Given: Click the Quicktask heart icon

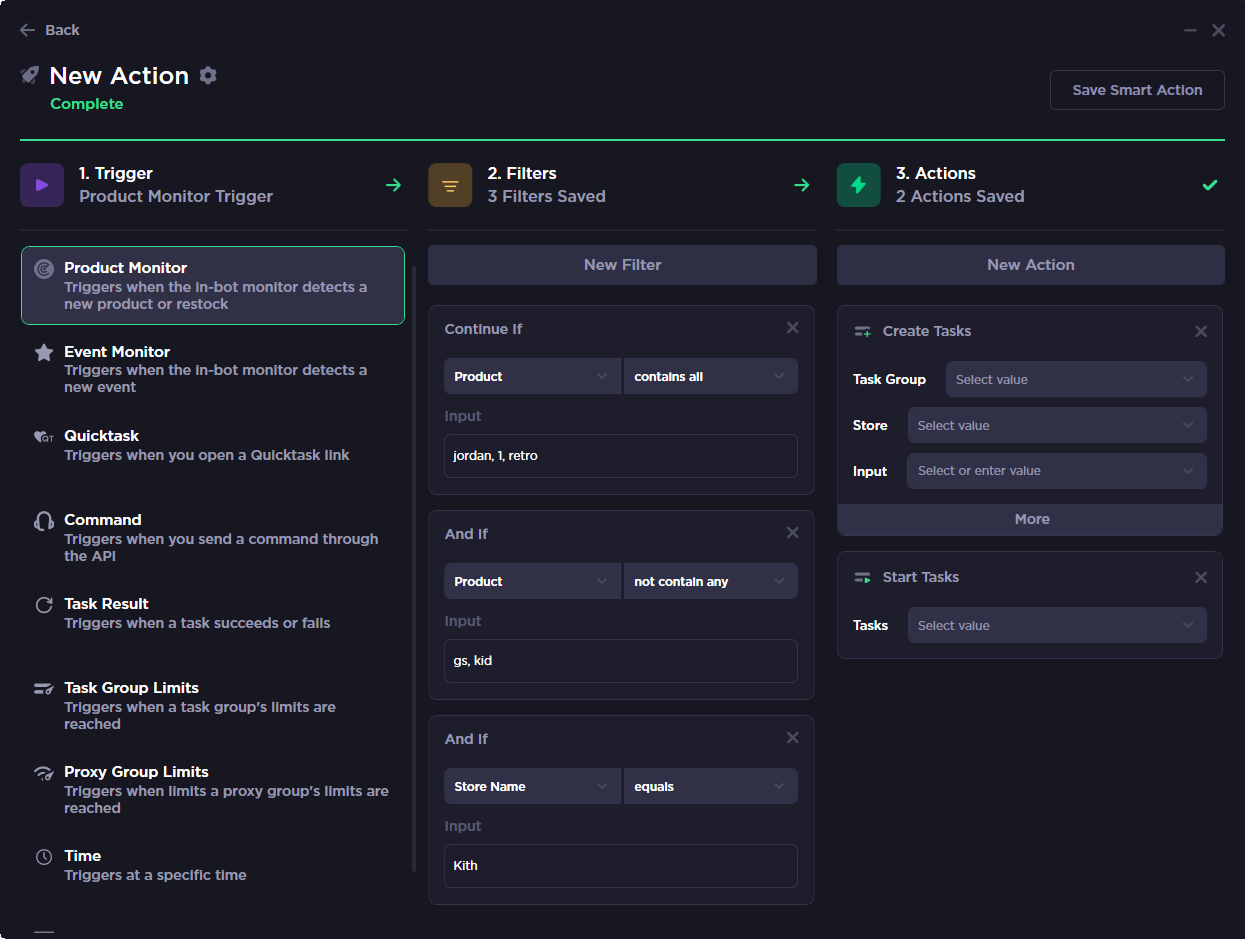Looking at the screenshot, I should (44, 437).
